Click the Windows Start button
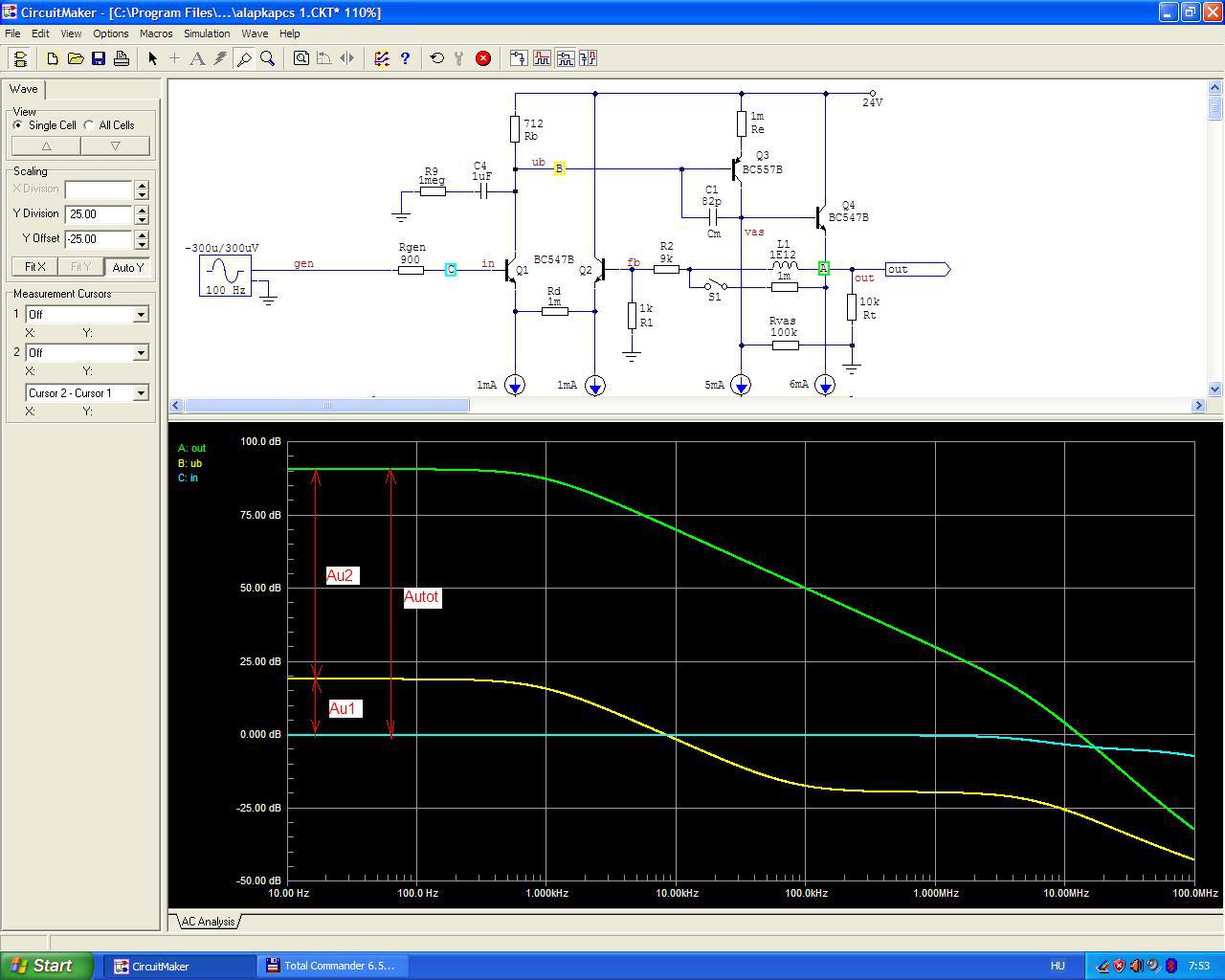 [x=47, y=966]
